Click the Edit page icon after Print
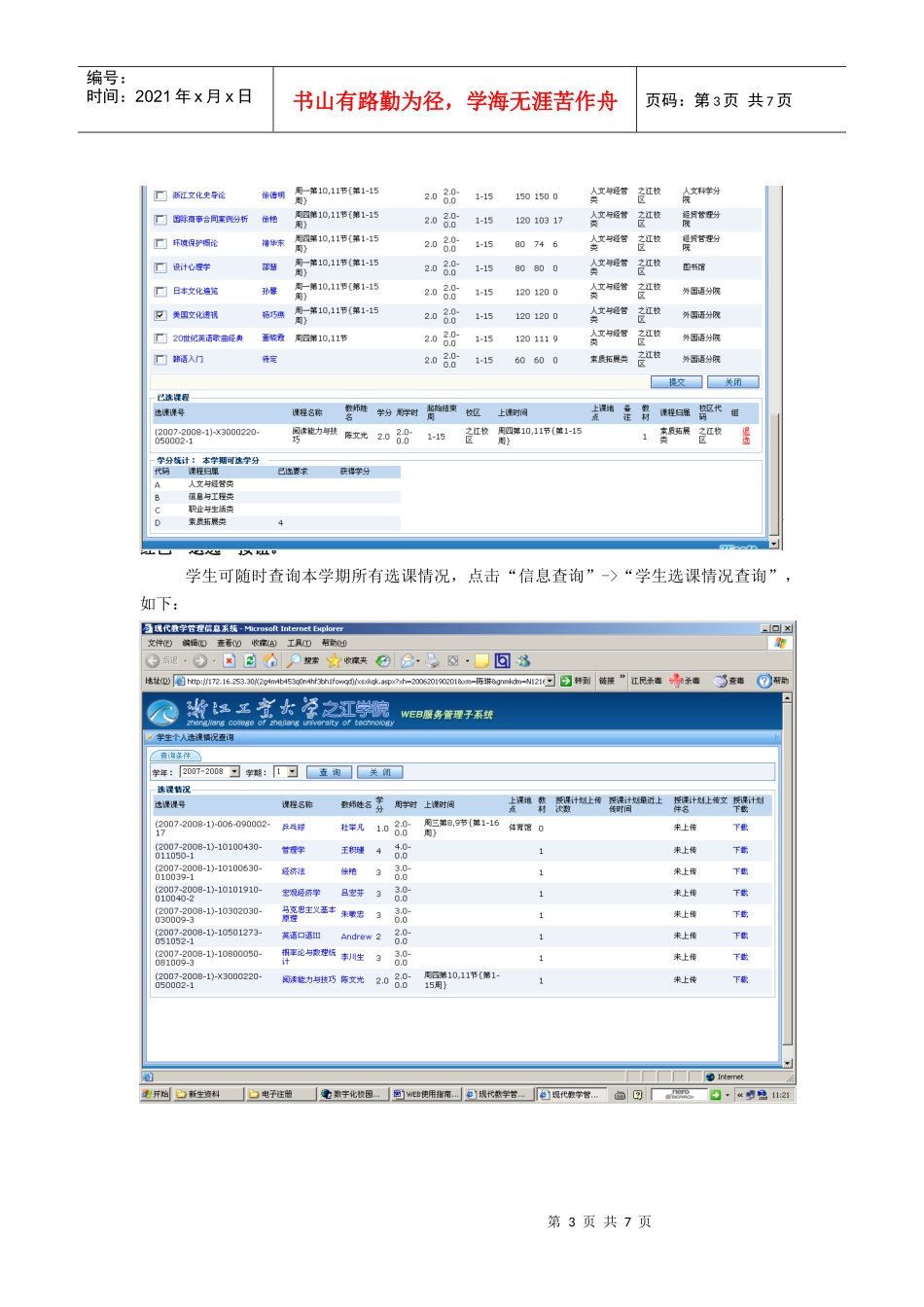The width and height of the screenshot is (924, 1307). click(453, 661)
